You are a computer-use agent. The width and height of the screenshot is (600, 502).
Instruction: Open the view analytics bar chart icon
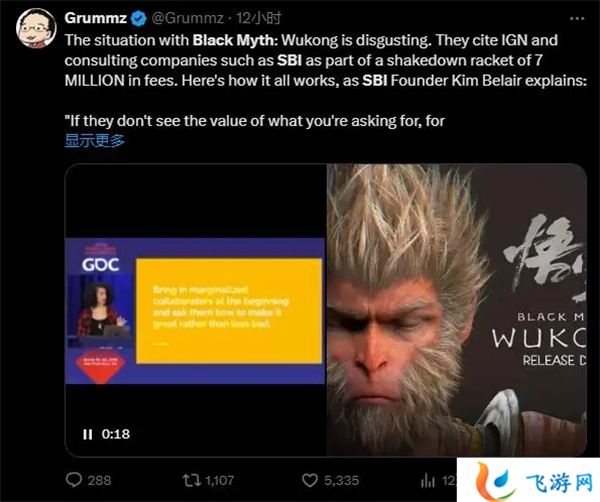[x=428, y=480]
